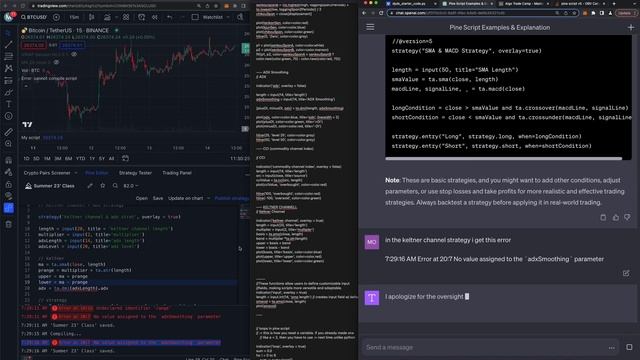Click Open in the Pine Editor
The width and height of the screenshot is (640, 360).
[142, 198]
